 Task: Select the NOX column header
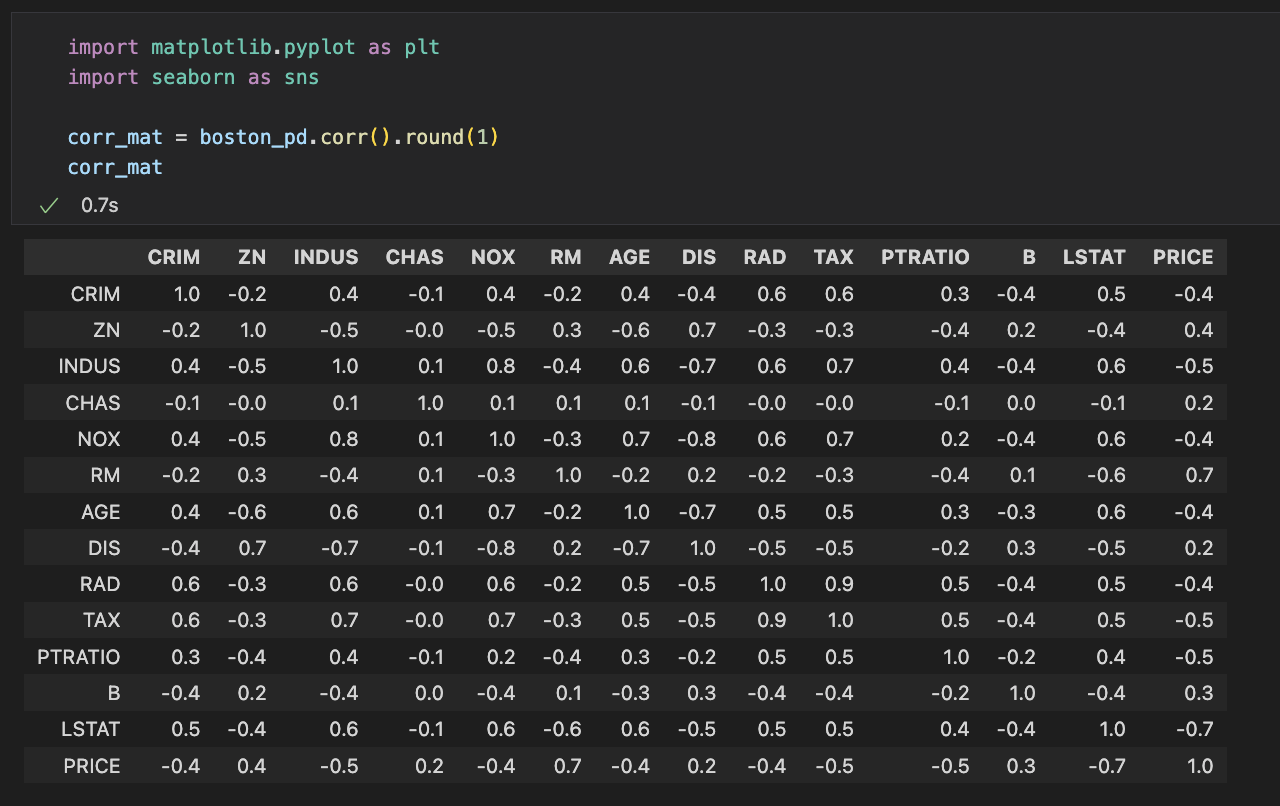[493, 257]
